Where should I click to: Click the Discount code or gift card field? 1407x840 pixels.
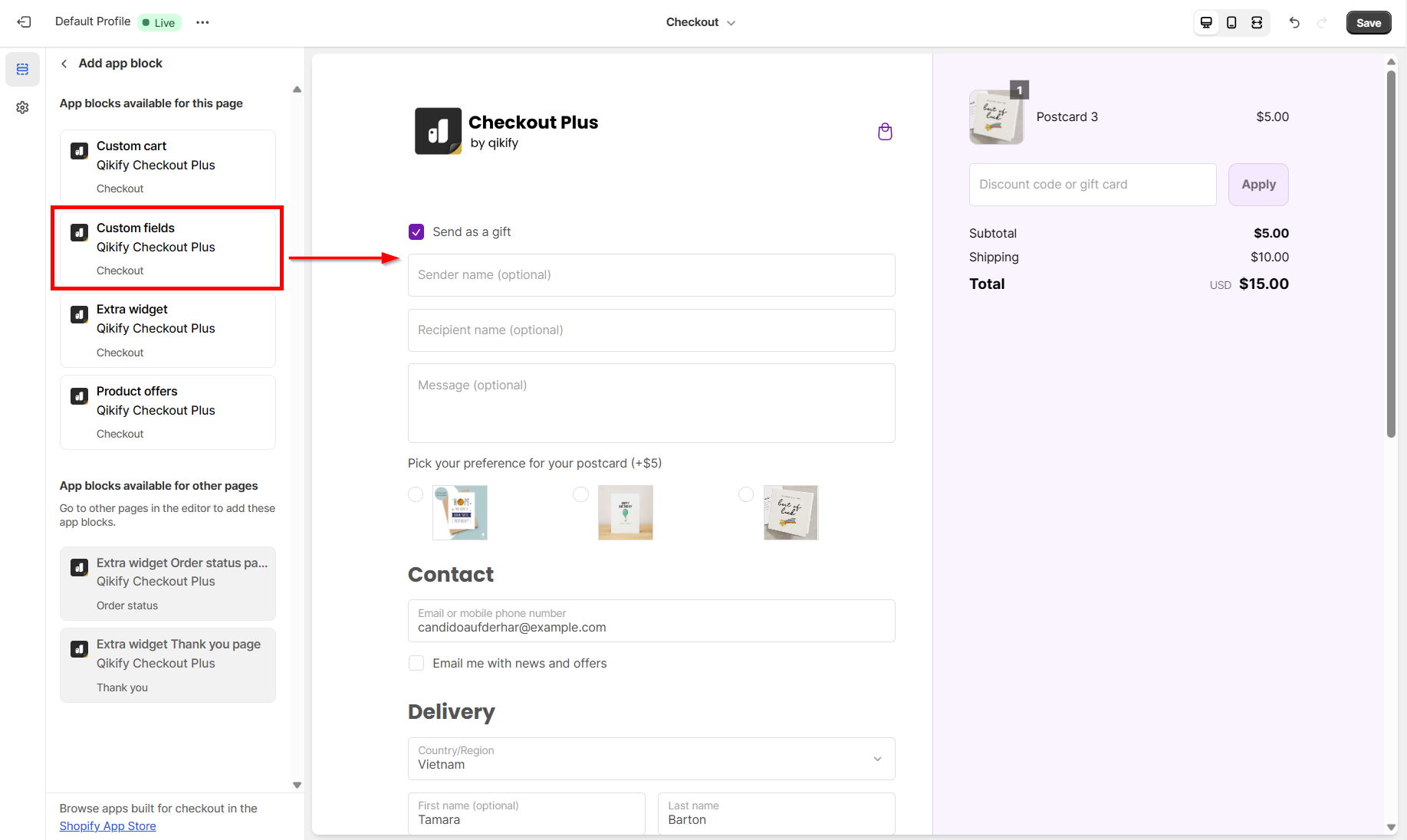(1093, 185)
